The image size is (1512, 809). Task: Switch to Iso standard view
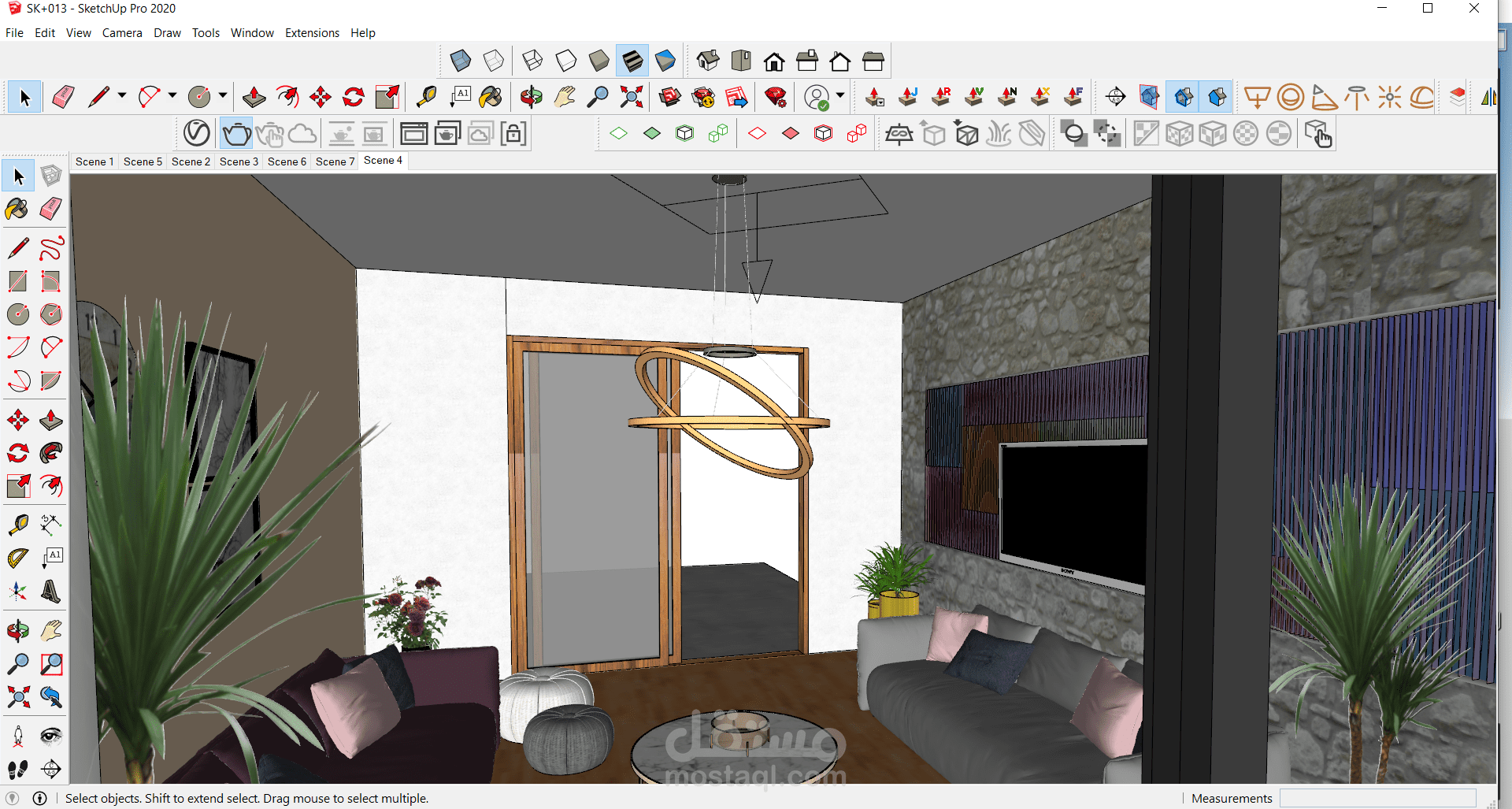pos(708,61)
